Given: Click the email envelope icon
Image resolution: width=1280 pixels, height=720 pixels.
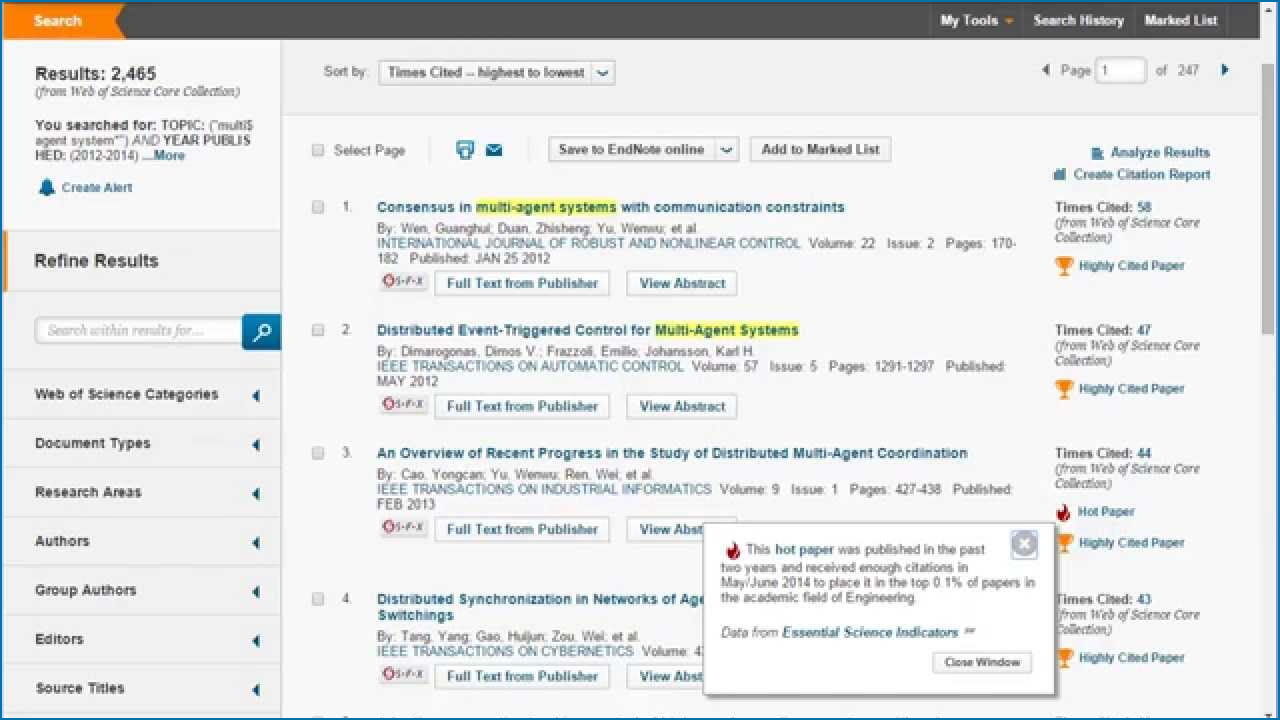Looking at the screenshot, I should point(494,150).
